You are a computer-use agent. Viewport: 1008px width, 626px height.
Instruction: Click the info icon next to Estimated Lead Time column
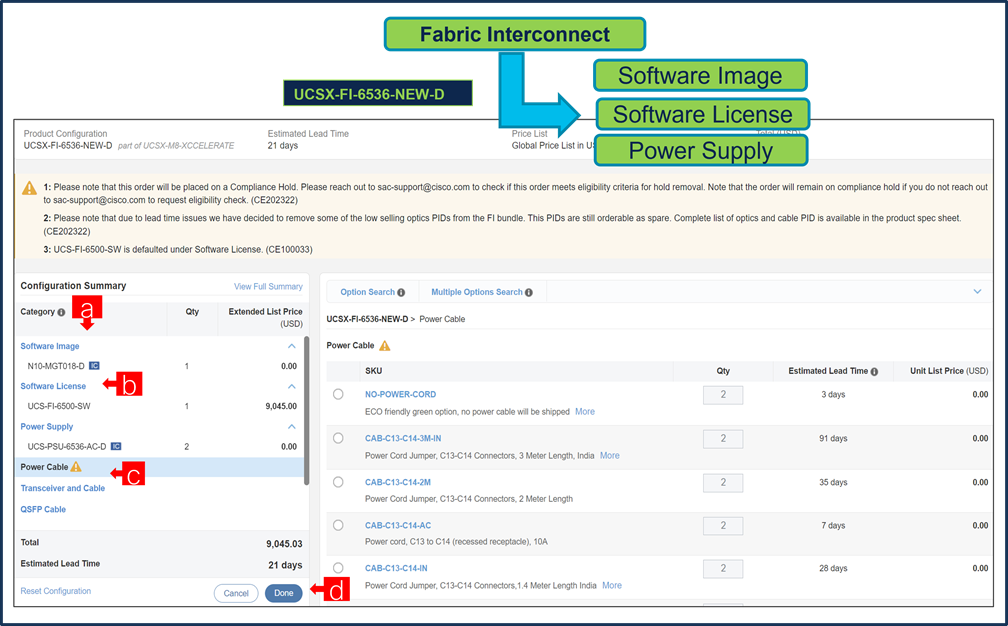tap(874, 371)
